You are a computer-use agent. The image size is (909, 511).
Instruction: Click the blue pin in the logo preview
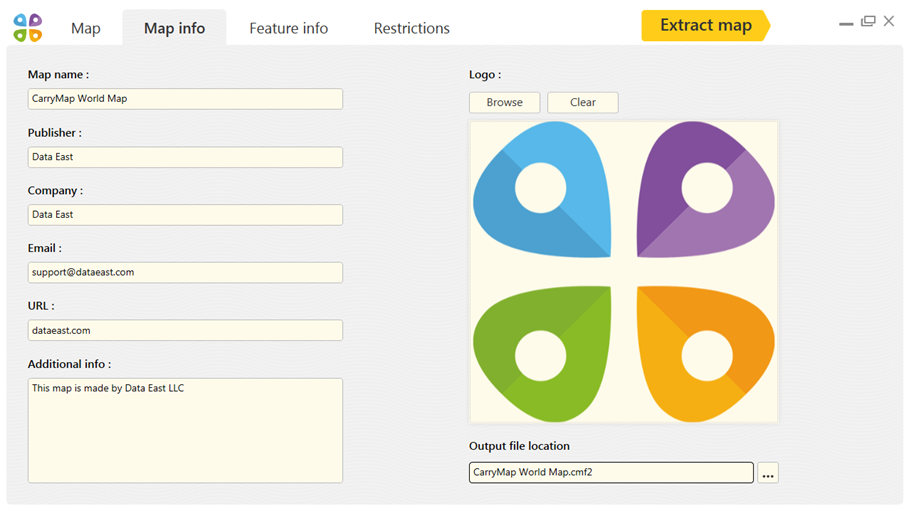click(x=542, y=189)
